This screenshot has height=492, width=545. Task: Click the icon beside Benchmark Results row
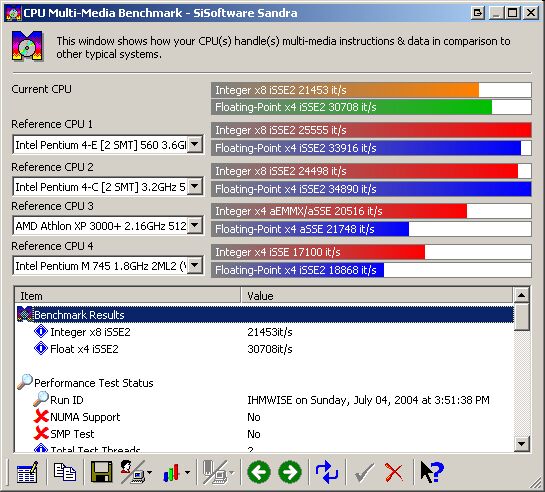pyautogui.click(x=24, y=314)
